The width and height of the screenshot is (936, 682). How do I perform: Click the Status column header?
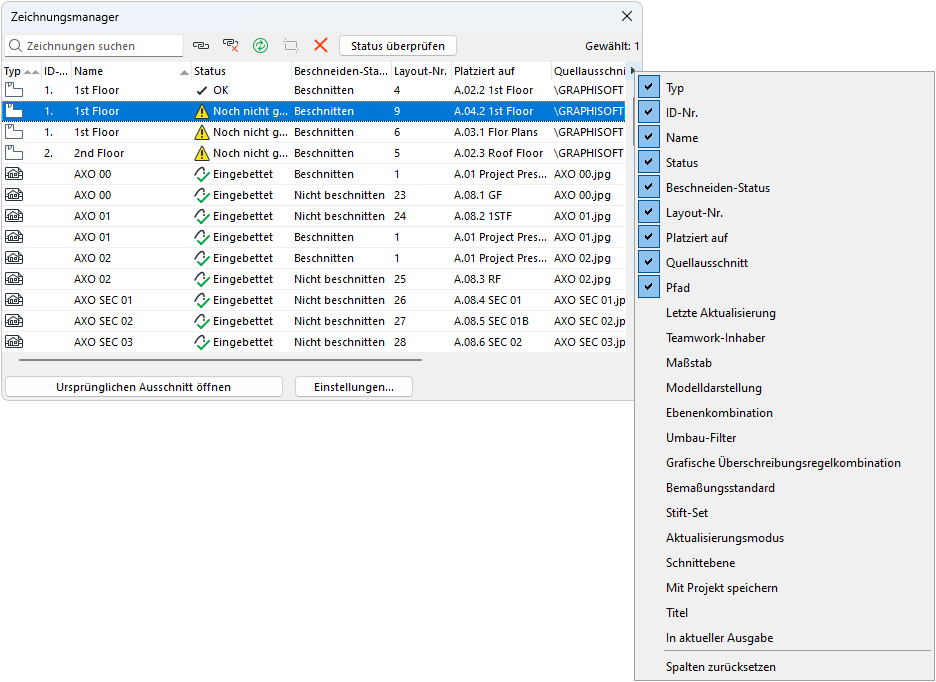tap(241, 71)
